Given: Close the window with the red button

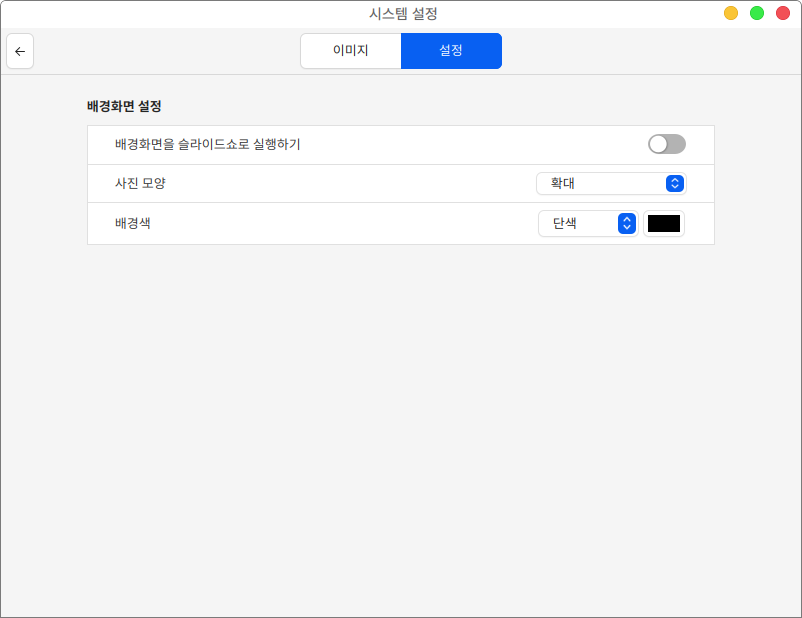Looking at the screenshot, I should coord(783,13).
